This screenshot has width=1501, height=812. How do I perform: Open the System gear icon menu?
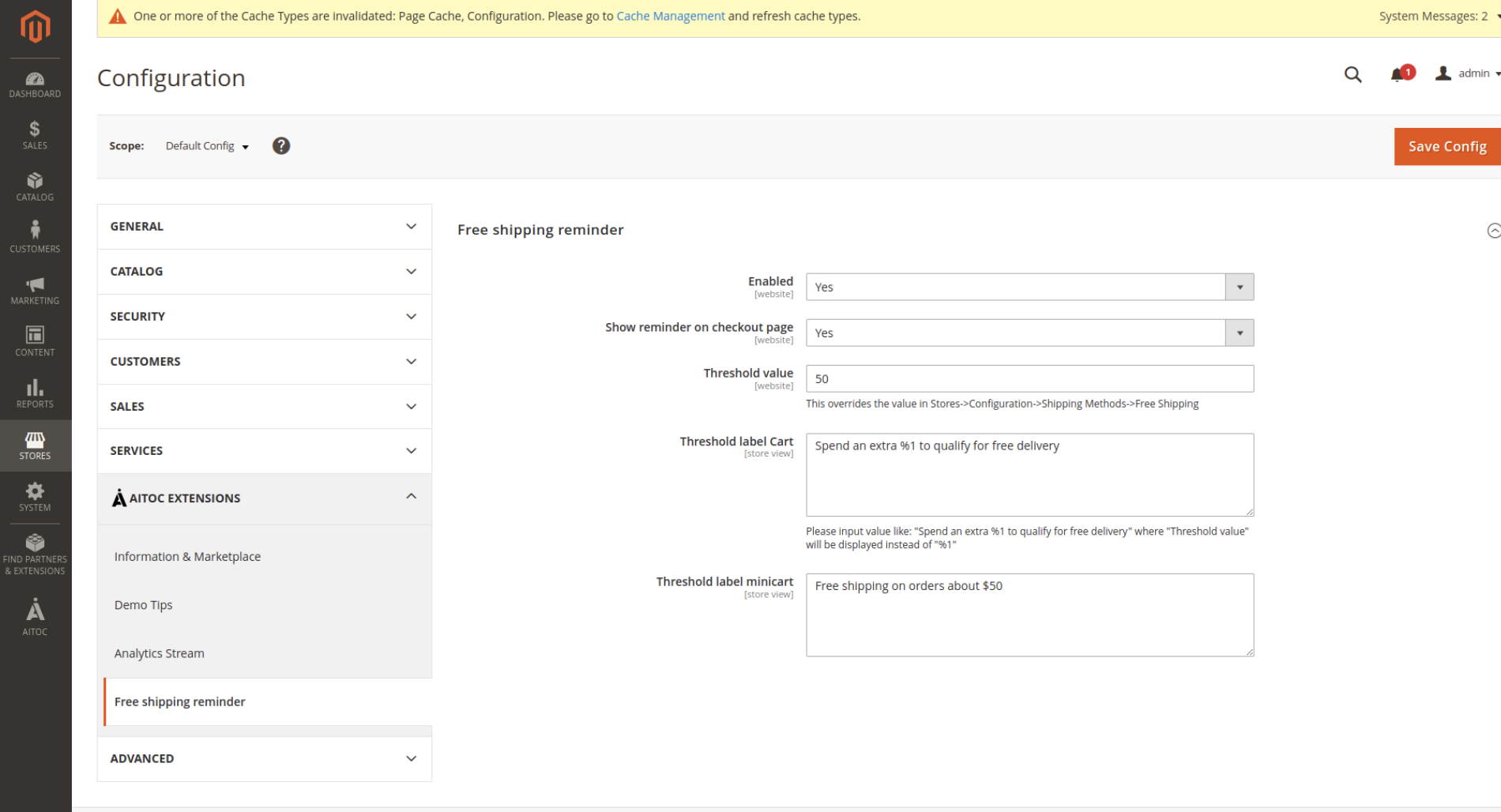[x=35, y=497]
